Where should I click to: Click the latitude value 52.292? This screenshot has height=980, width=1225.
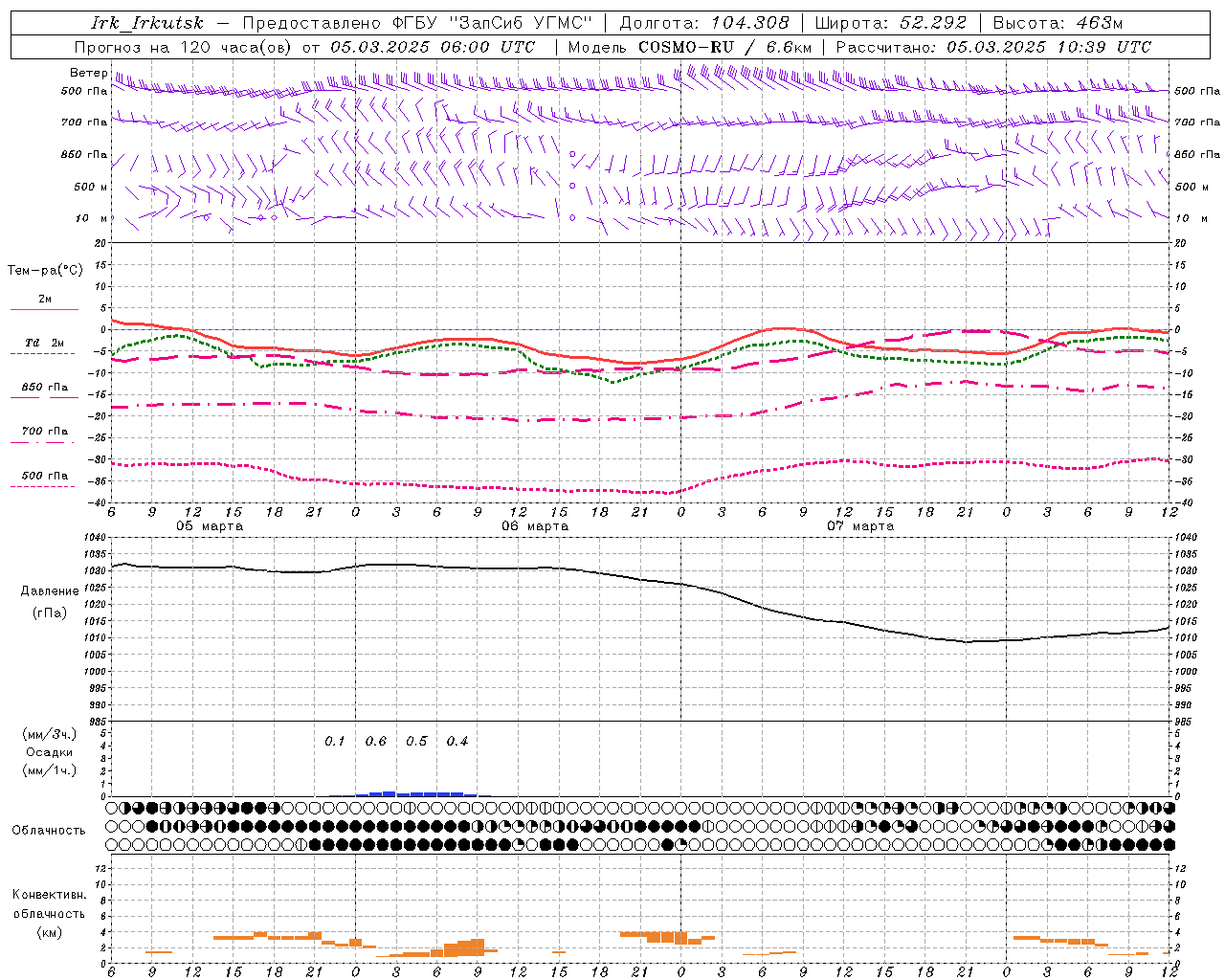933,23
